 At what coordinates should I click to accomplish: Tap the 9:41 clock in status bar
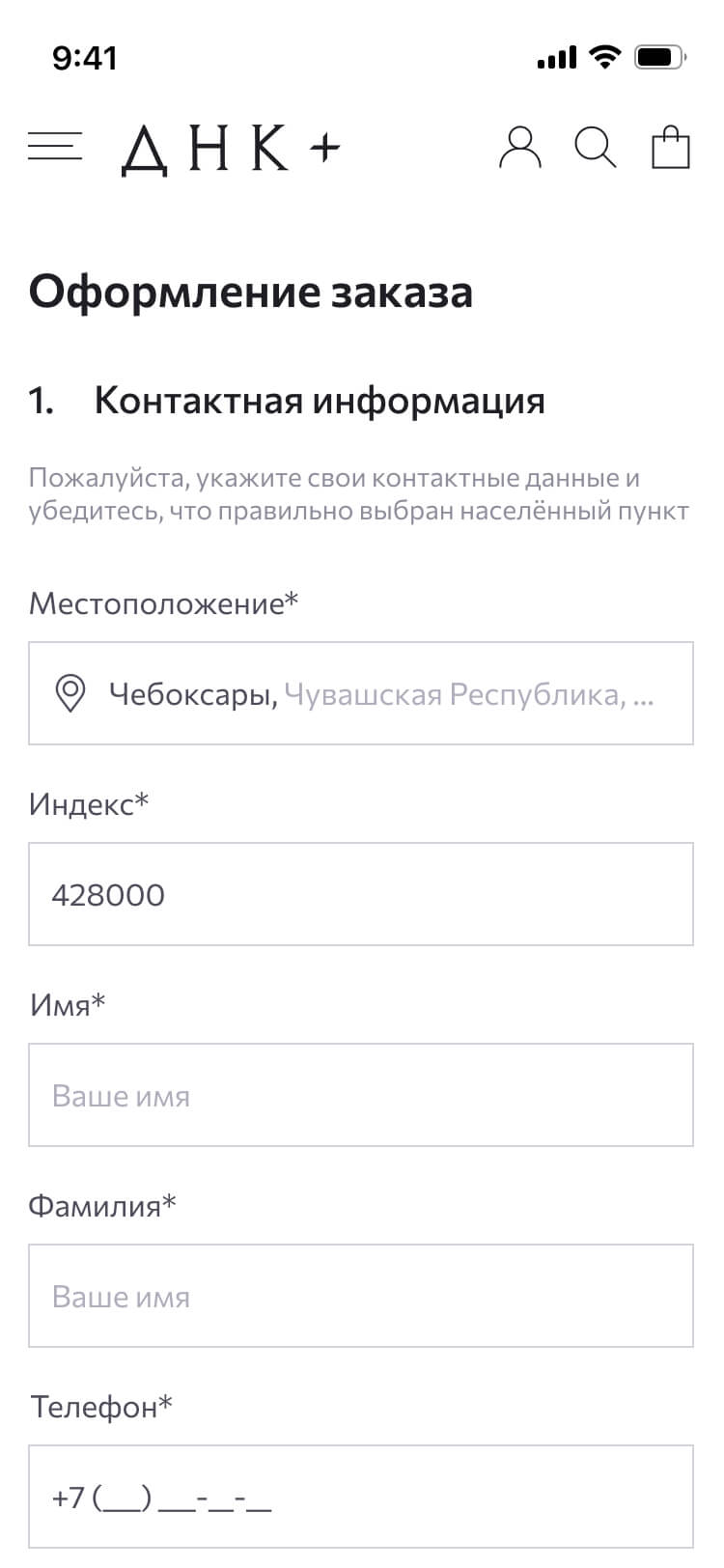tap(85, 59)
